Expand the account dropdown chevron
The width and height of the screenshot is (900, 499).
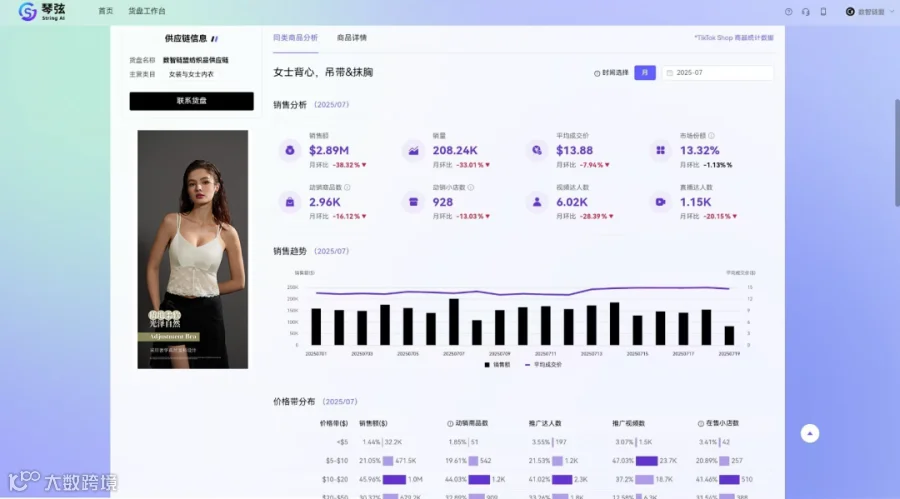tap(891, 11)
